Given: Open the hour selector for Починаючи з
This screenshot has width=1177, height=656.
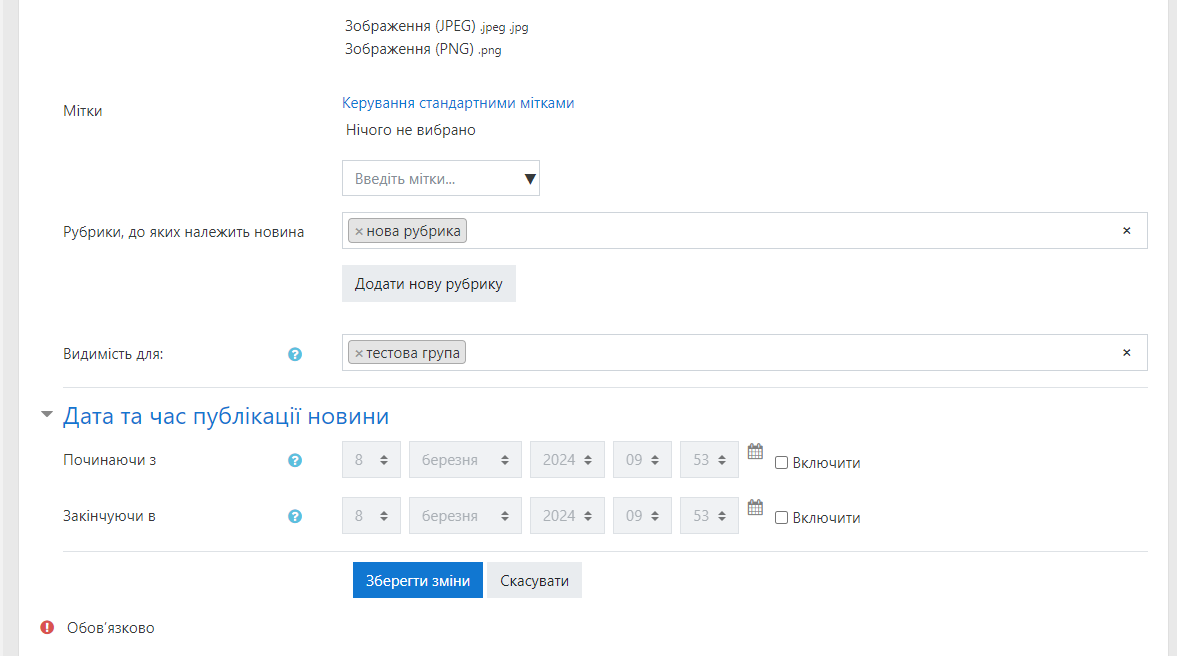Looking at the screenshot, I should click(x=643, y=459).
